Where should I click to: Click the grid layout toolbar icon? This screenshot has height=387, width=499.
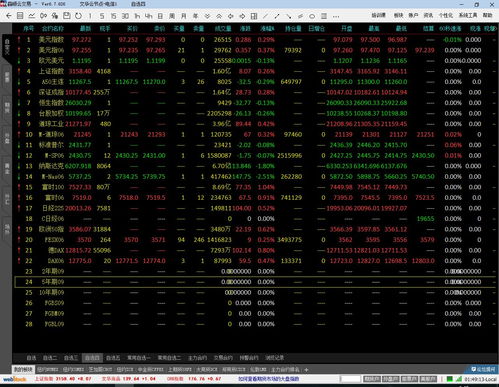pos(254,16)
